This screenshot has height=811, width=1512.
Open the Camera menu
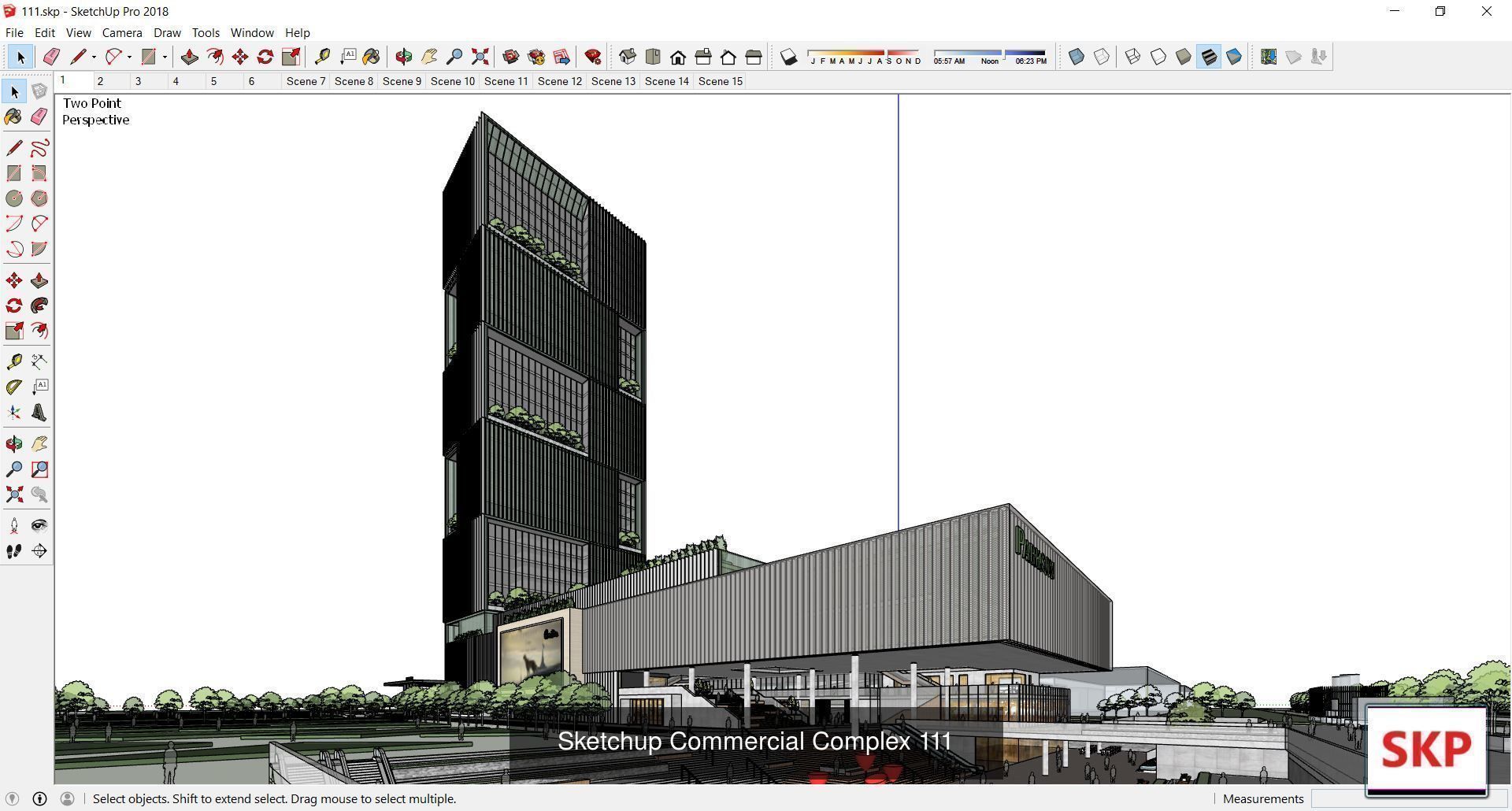[x=122, y=32]
